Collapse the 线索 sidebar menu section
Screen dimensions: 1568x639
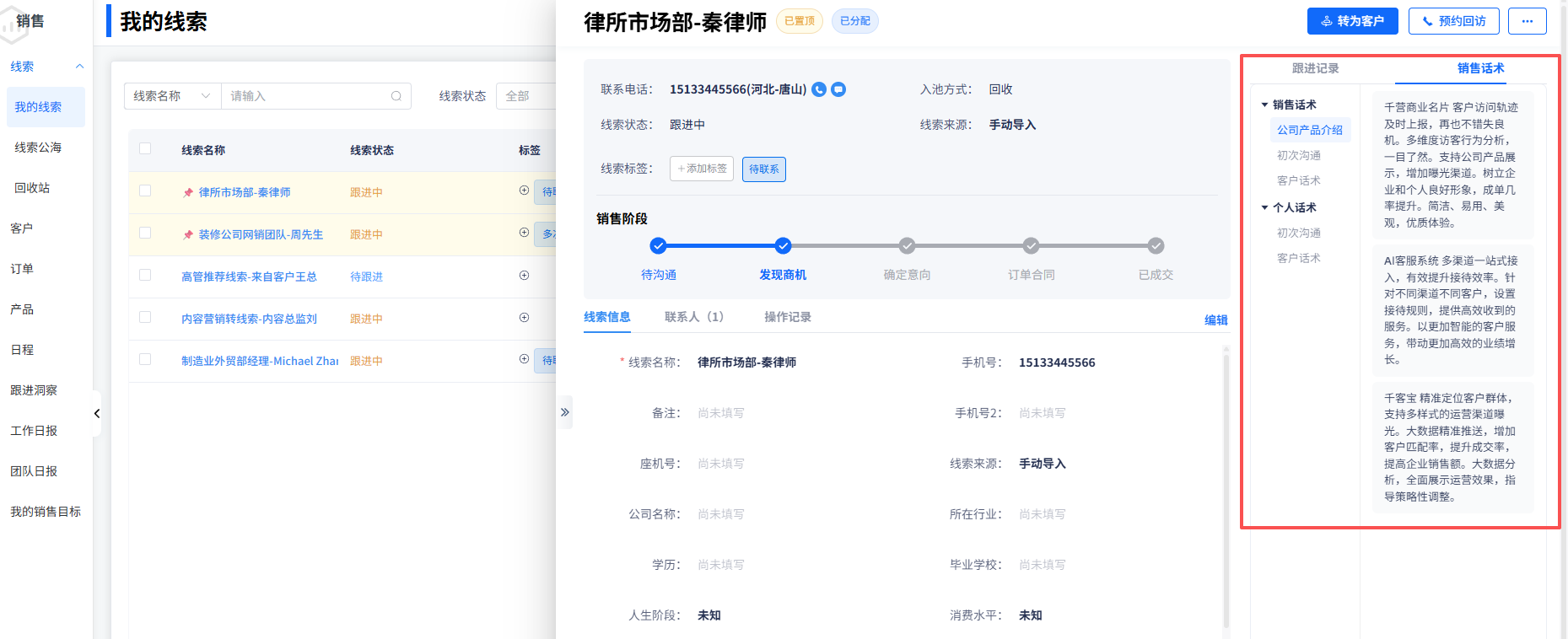[x=79, y=67]
